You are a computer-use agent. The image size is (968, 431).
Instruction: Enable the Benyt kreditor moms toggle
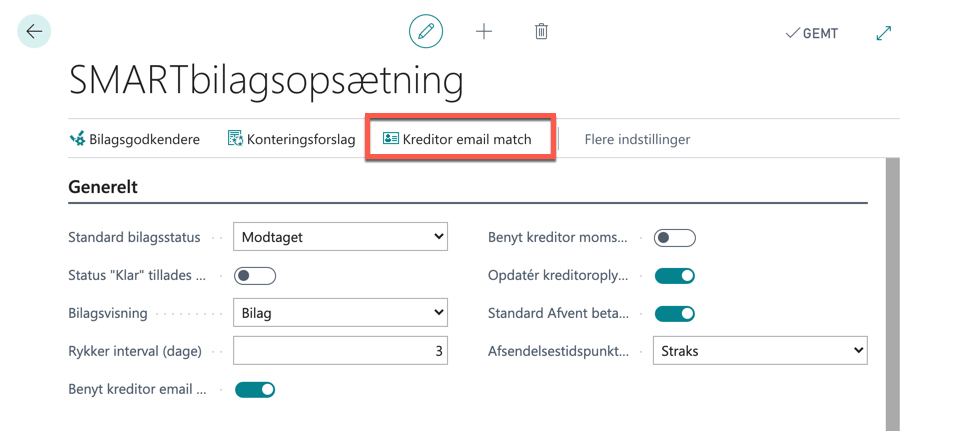675,238
